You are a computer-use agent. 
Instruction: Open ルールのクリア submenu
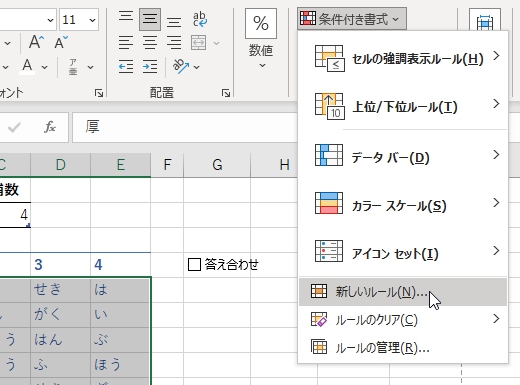pyautogui.click(x=403, y=320)
